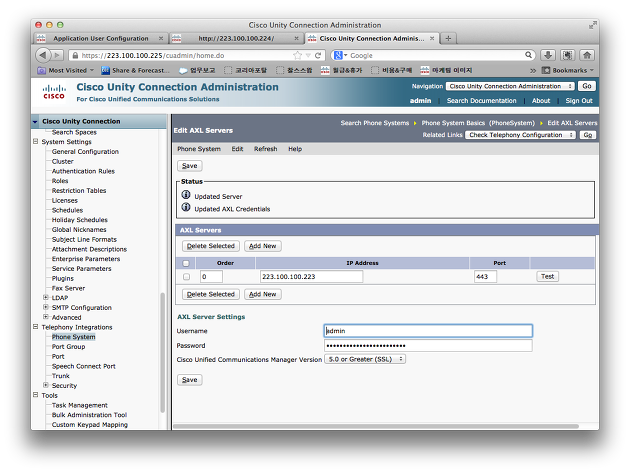630x473 pixels.
Task: Collapse the Cisco Unity Connection panel header
Action: click(x=35, y=121)
